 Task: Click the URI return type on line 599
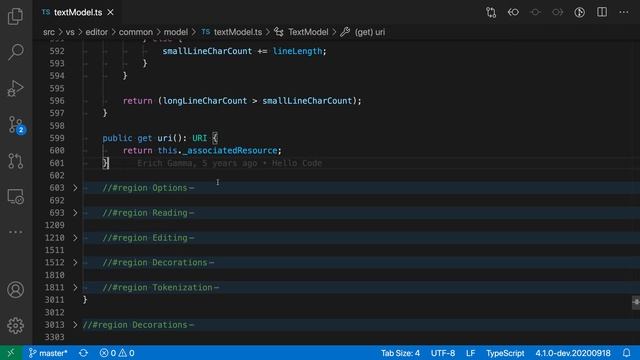(x=200, y=138)
